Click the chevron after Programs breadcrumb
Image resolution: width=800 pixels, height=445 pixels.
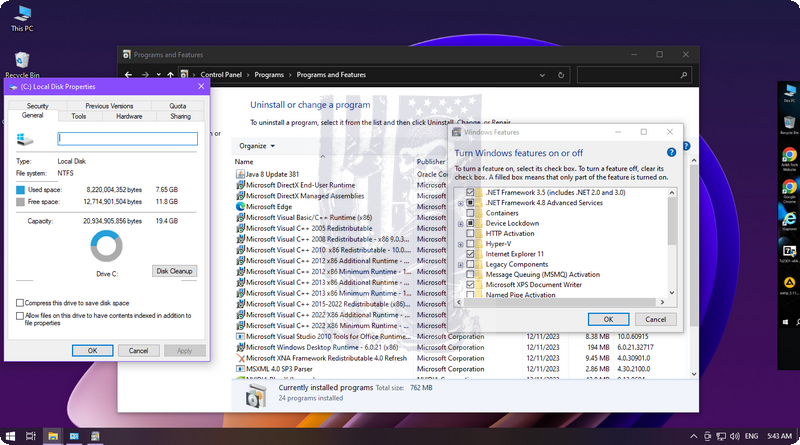(290, 75)
